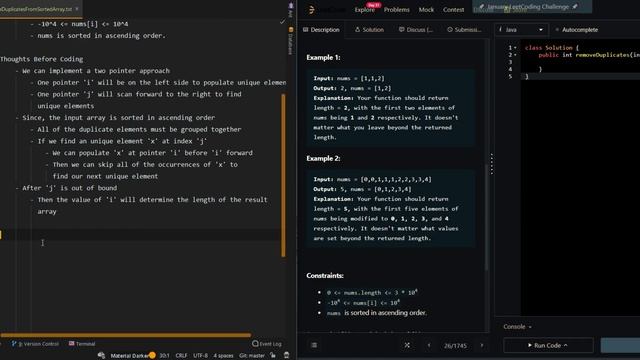Open the Explore menu
640x360 pixels.
(x=364, y=9)
